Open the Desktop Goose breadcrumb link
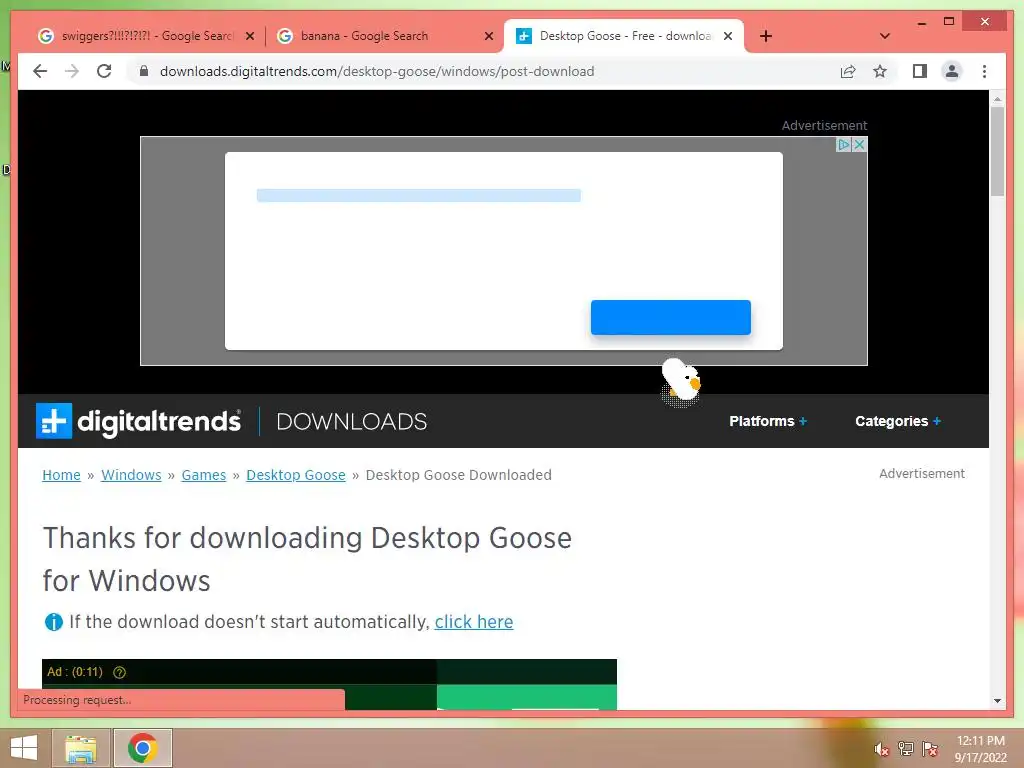Image resolution: width=1024 pixels, height=768 pixels. point(296,475)
